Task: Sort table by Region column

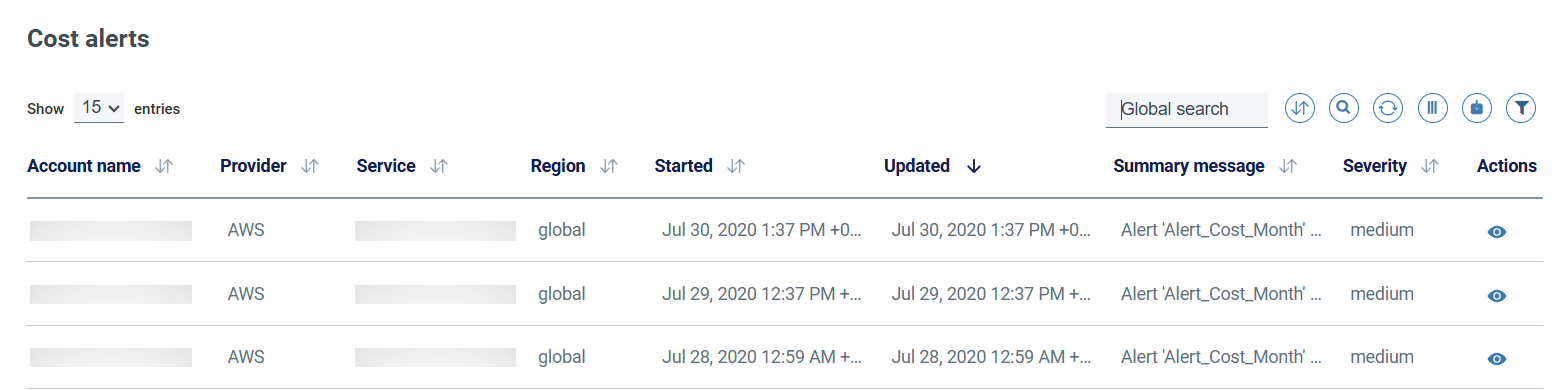Action: 608,167
